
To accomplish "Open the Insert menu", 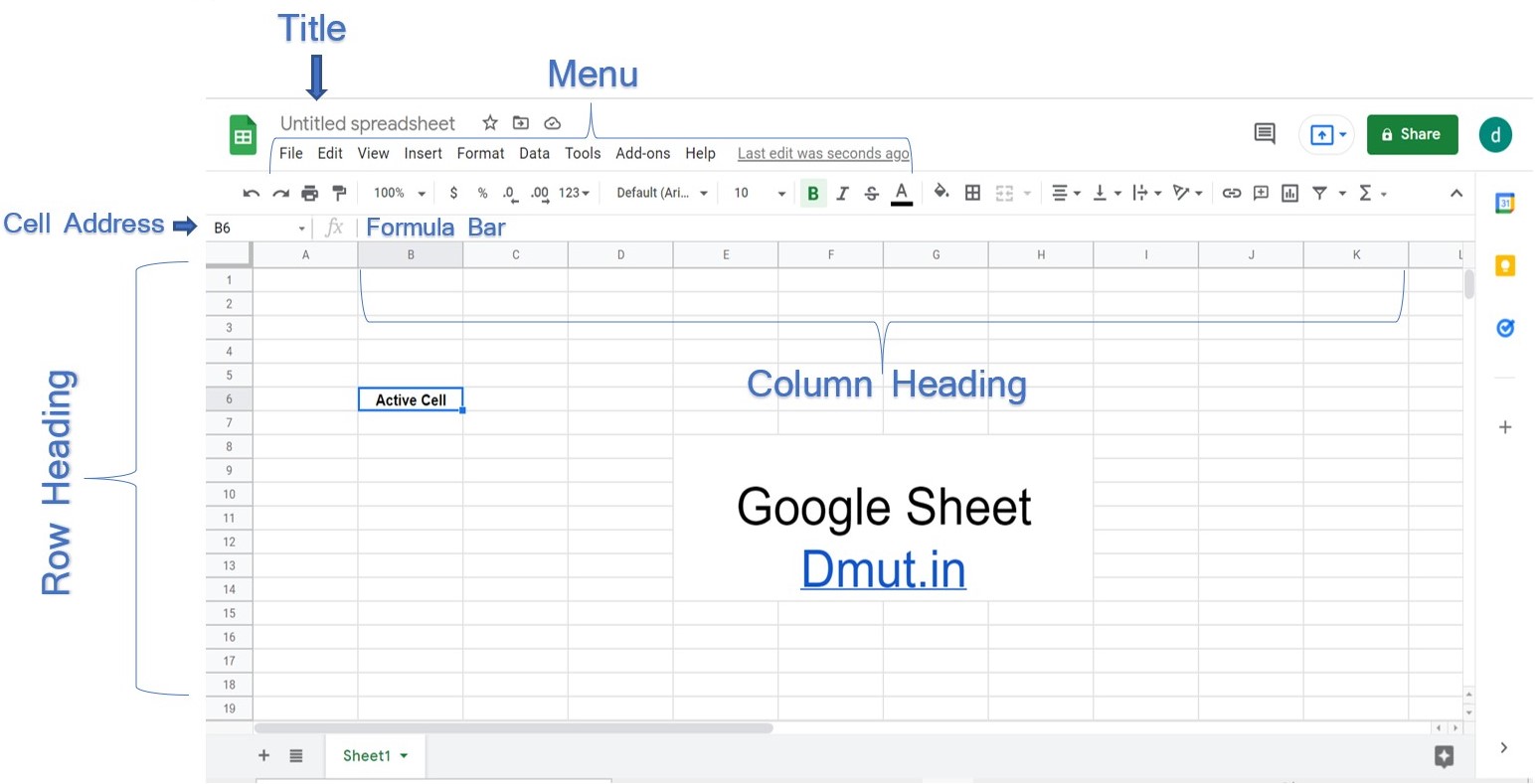I will click(x=423, y=153).
